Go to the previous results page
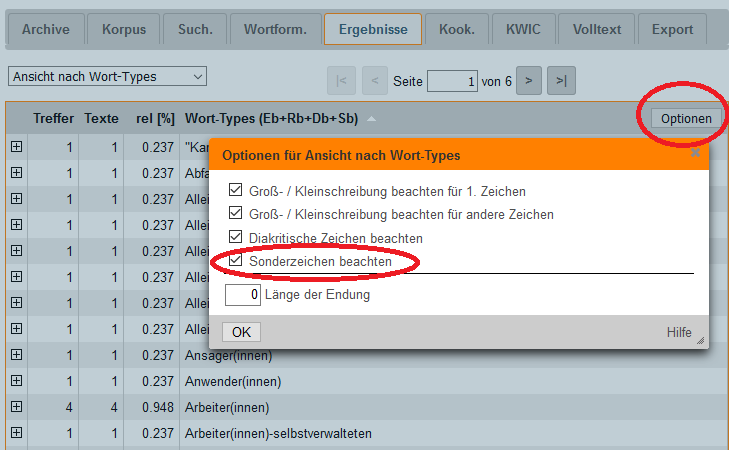The width and height of the screenshot is (729, 450). point(375,81)
